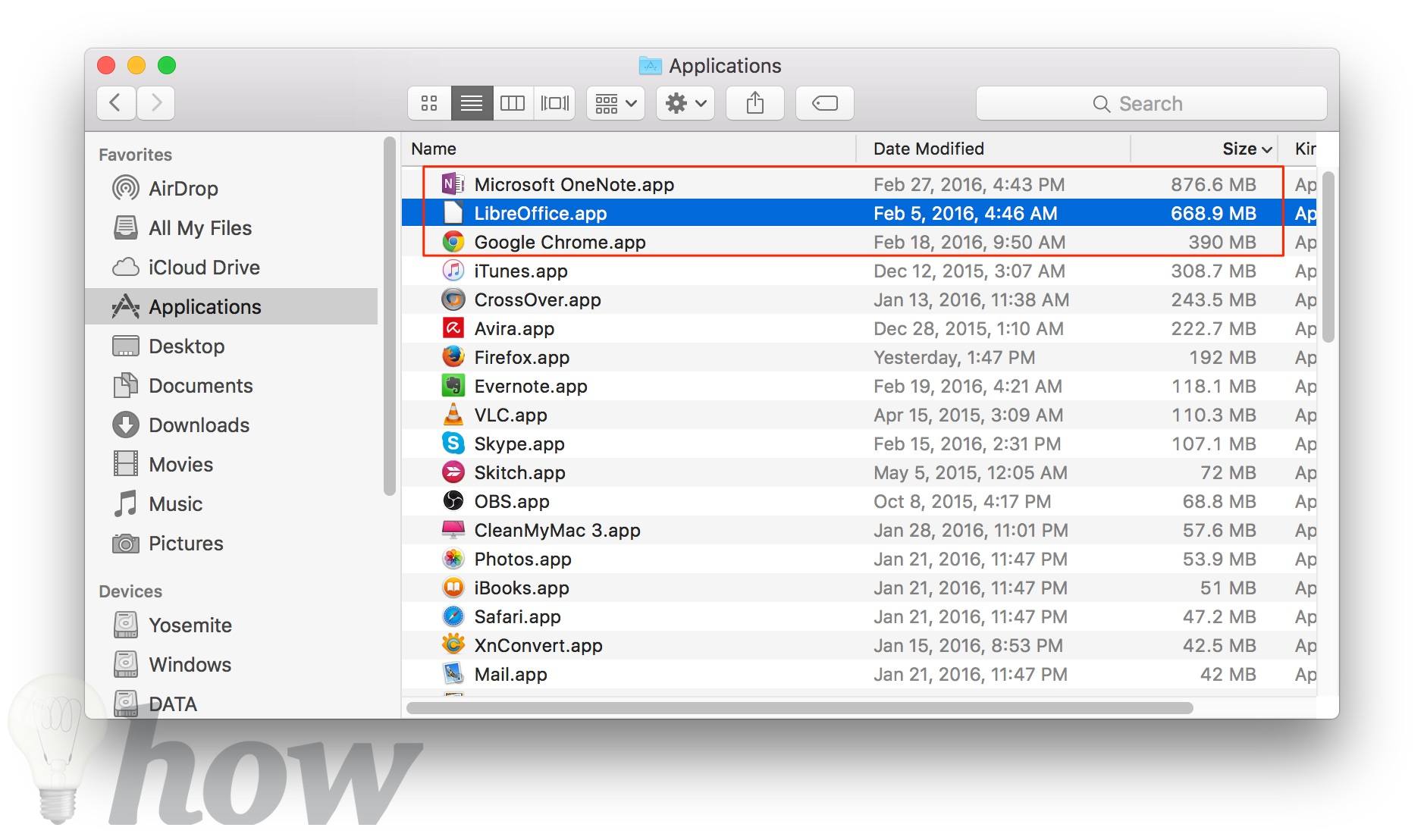Viewport: 1424px width, 840px height.
Task: Select the CleanMyMac 3 icon
Action: point(453,530)
